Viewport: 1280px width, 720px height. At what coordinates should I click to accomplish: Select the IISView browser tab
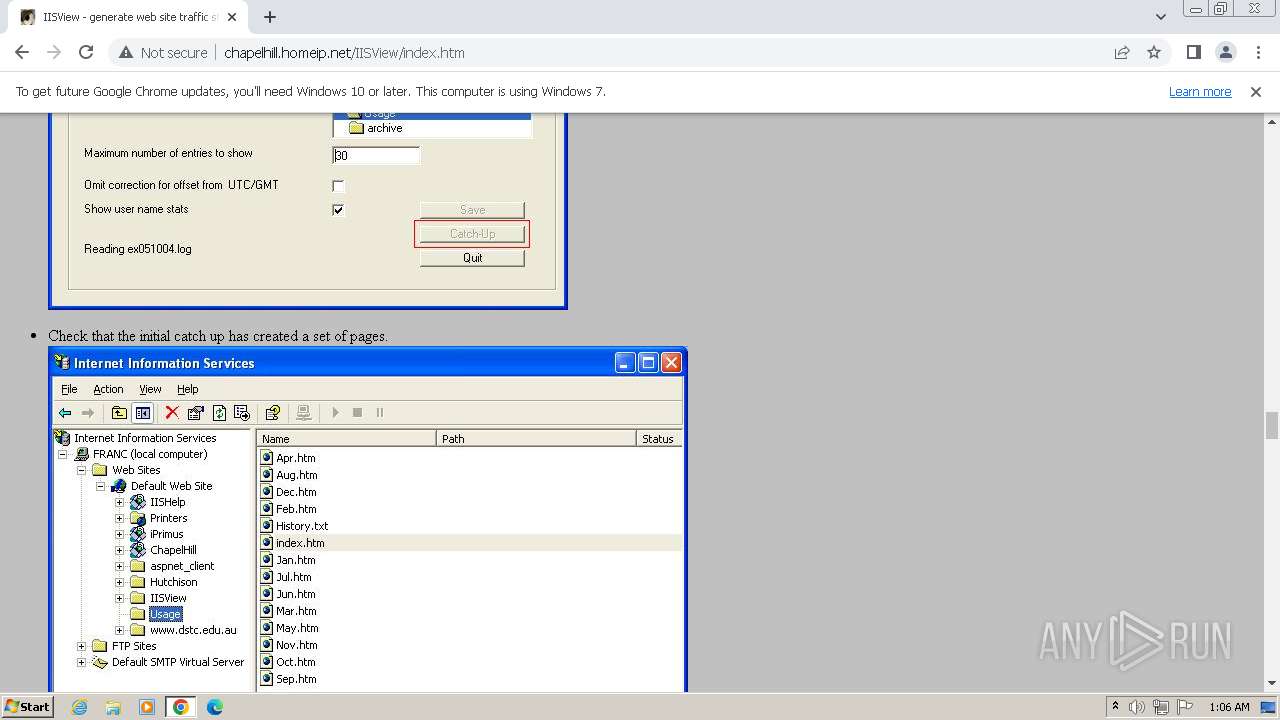coord(130,17)
